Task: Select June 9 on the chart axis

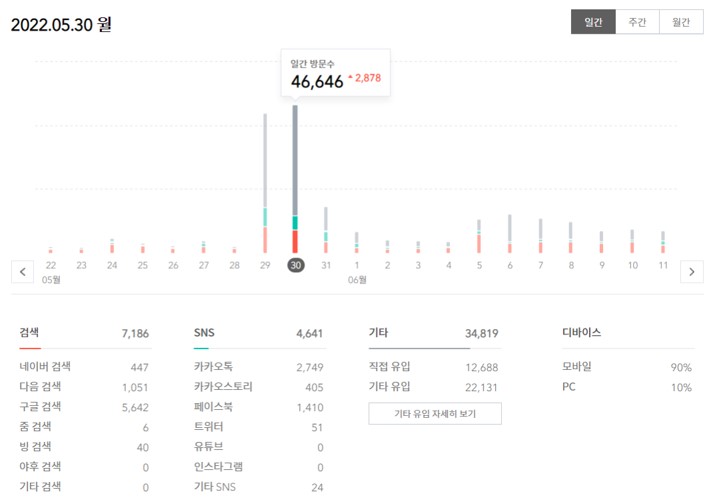Action: (x=602, y=265)
